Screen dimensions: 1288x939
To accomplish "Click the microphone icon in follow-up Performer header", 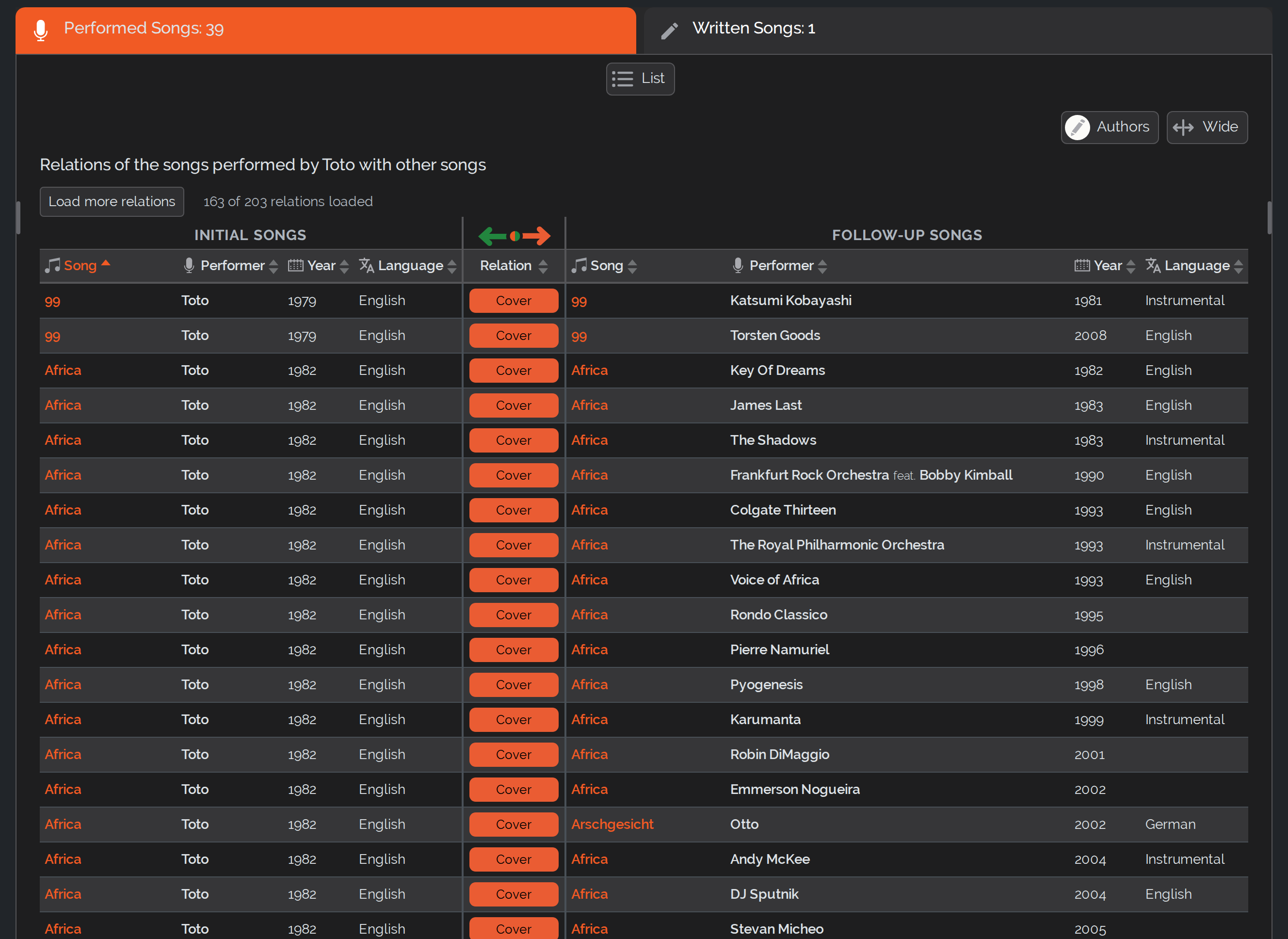I will click(x=738, y=265).
